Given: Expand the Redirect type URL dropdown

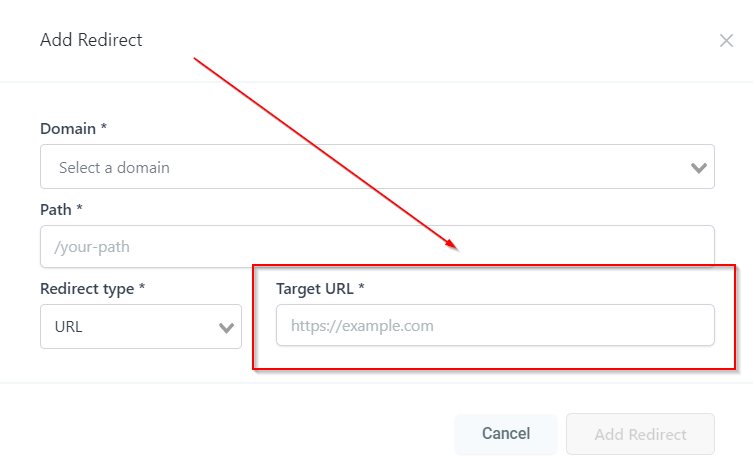Looking at the screenshot, I should click(140, 327).
